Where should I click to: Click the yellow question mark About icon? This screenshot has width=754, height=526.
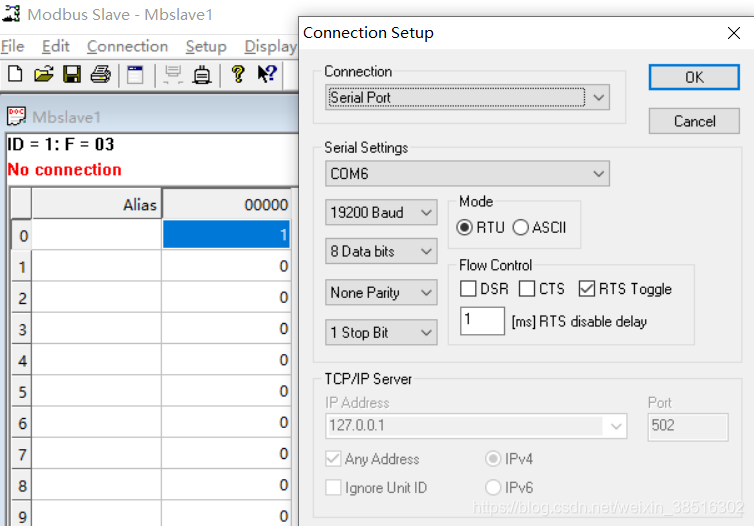238,75
